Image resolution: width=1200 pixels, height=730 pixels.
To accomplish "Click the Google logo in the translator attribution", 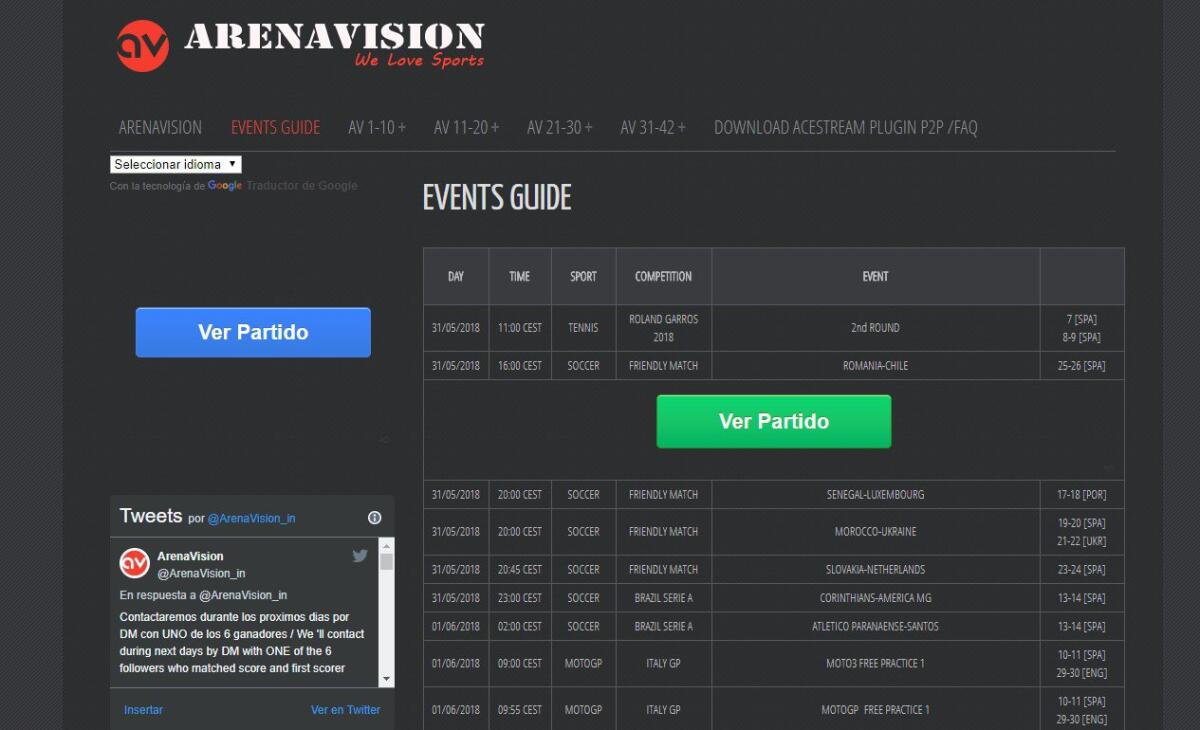I will point(224,185).
